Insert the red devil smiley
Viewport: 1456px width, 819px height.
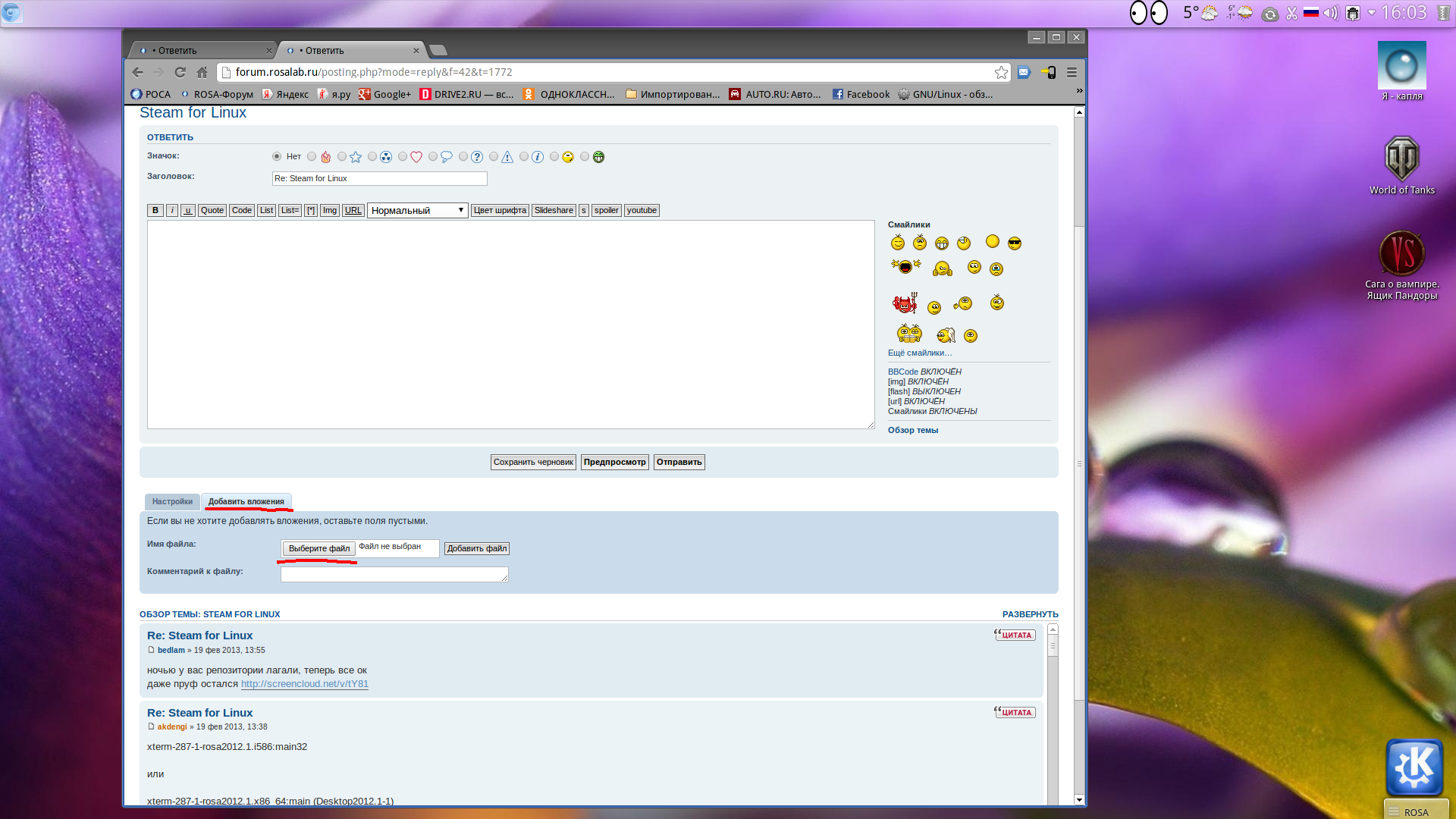point(905,303)
